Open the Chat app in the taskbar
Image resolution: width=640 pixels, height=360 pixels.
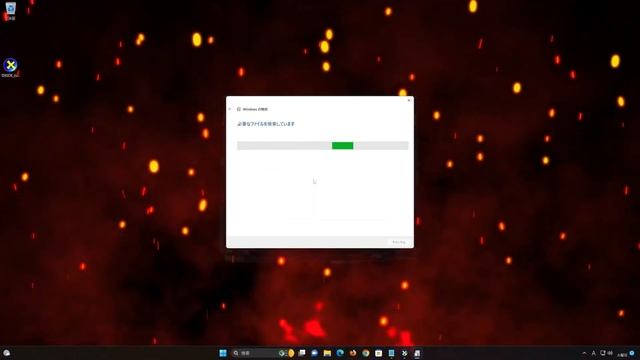(x=314, y=353)
